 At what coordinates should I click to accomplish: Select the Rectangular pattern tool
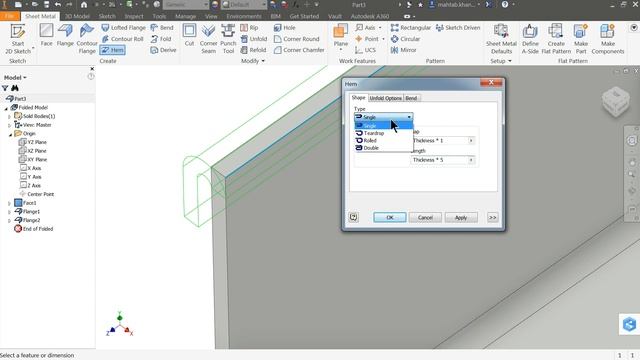point(411,28)
